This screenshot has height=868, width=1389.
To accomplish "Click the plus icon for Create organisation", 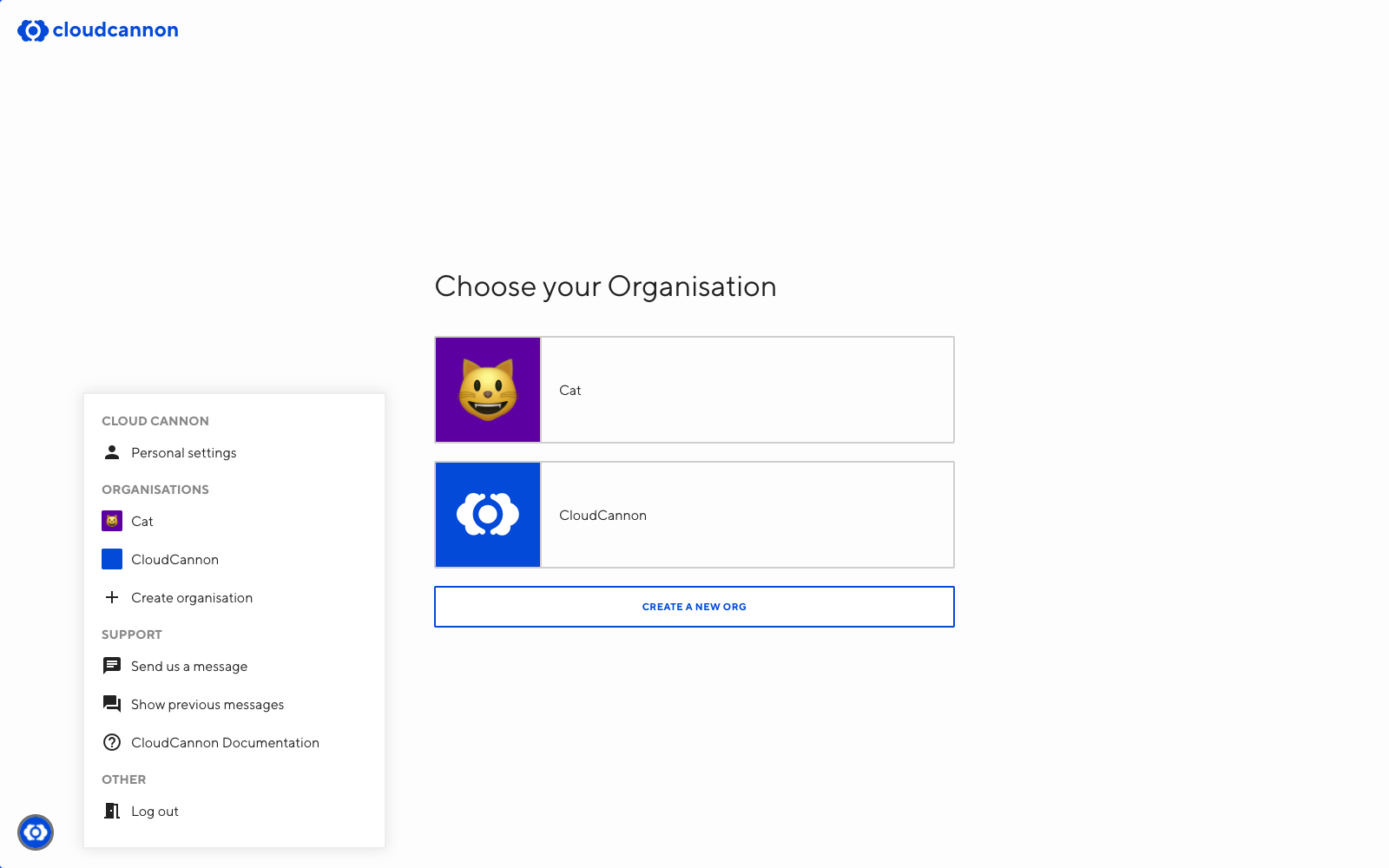I will click(112, 597).
